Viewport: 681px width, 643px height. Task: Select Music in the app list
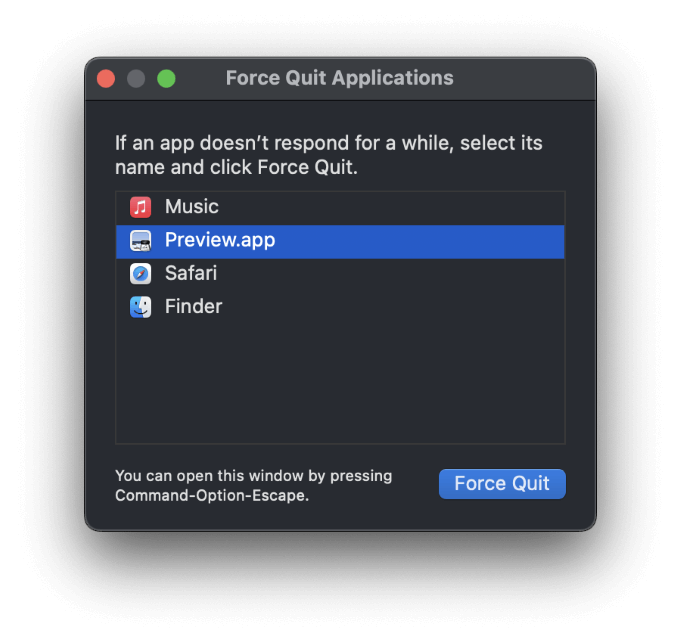pos(340,208)
